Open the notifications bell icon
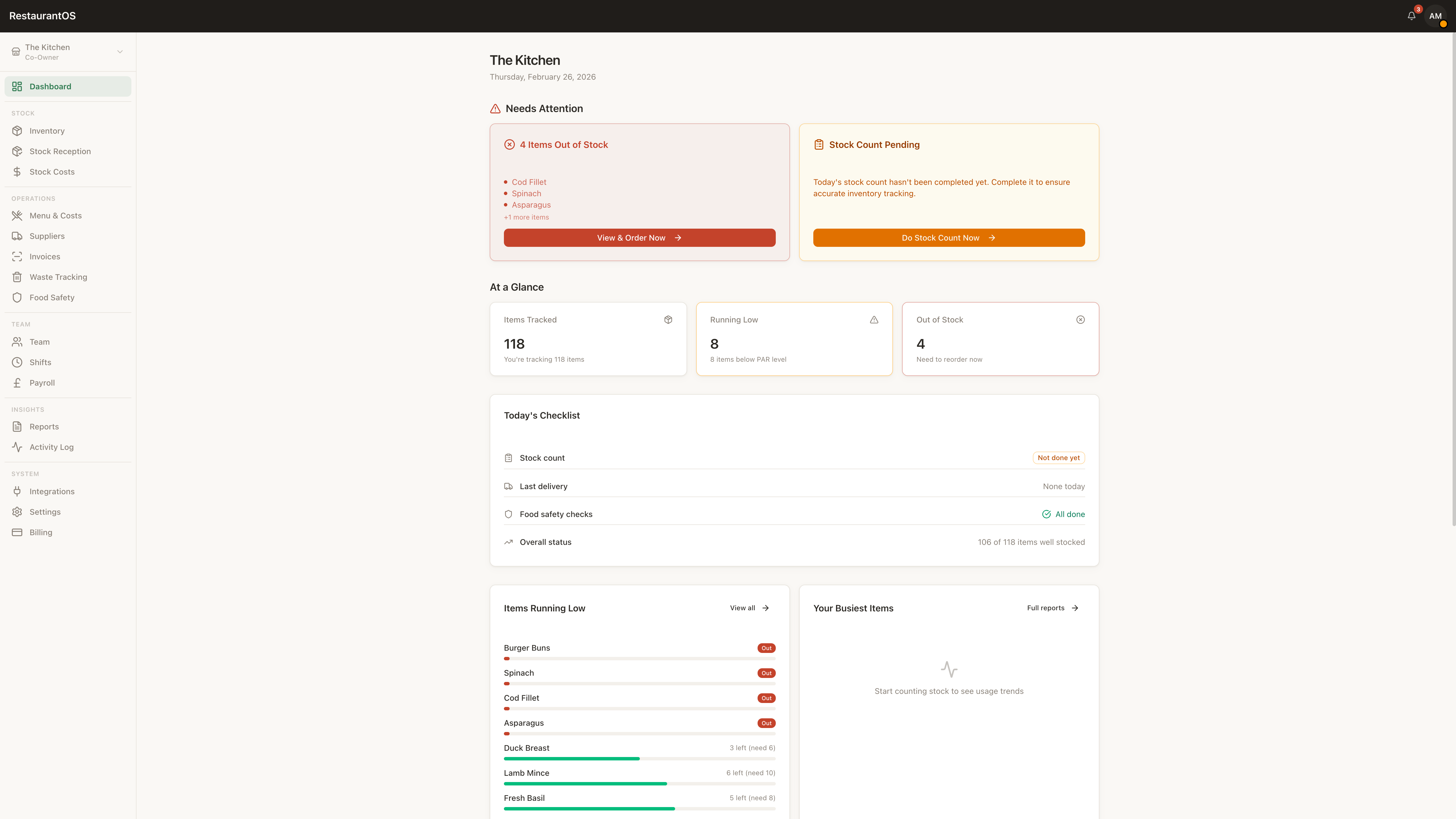This screenshot has height=819, width=1456. coord(1411,16)
